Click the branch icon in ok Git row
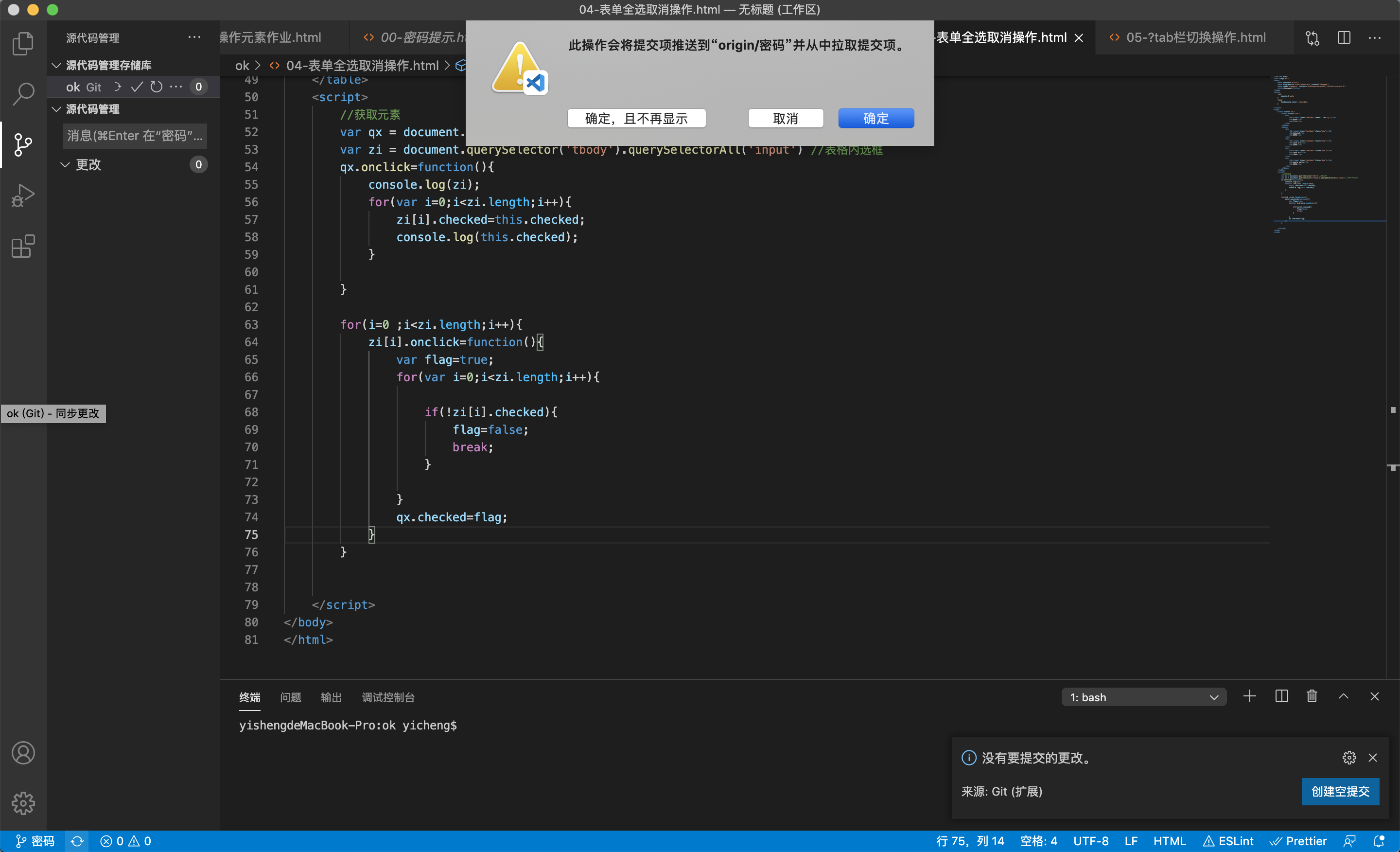This screenshot has width=1400, height=852. pyautogui.click(x=117, y=87)
